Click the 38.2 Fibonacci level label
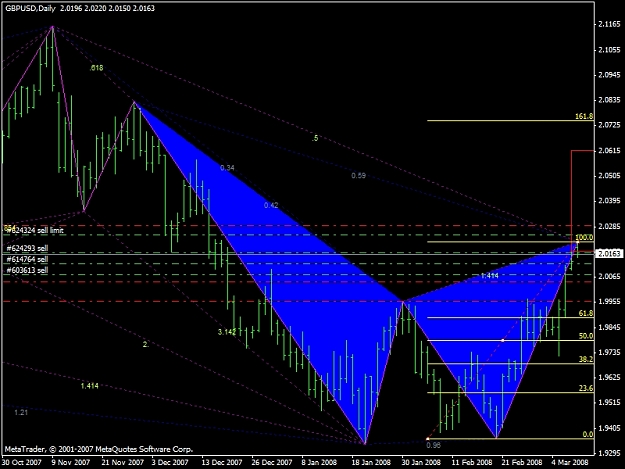The image size is (625, 469). pyautogui.click(x=586, y=359)
